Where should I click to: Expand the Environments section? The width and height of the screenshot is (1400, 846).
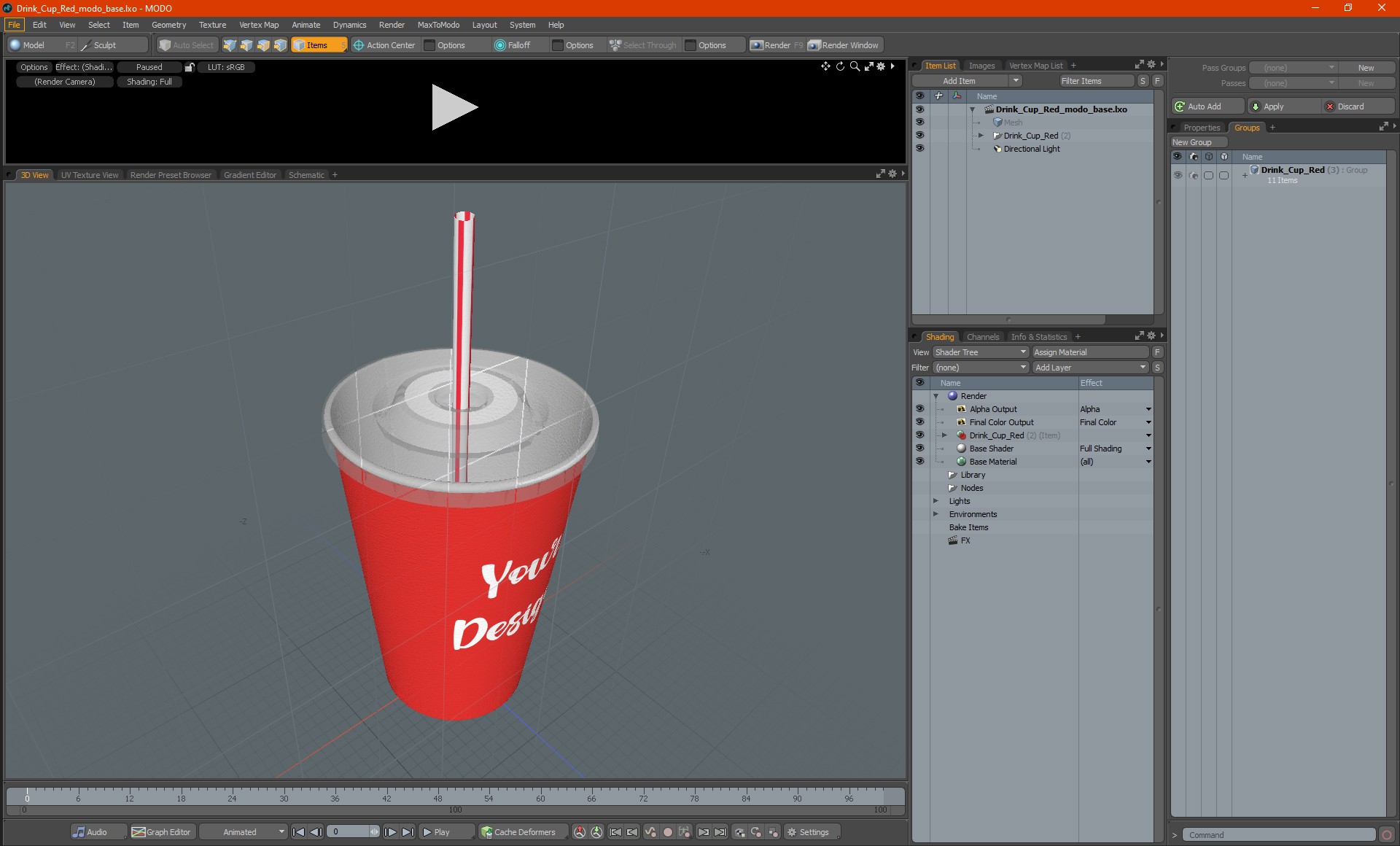coord(936,514)
